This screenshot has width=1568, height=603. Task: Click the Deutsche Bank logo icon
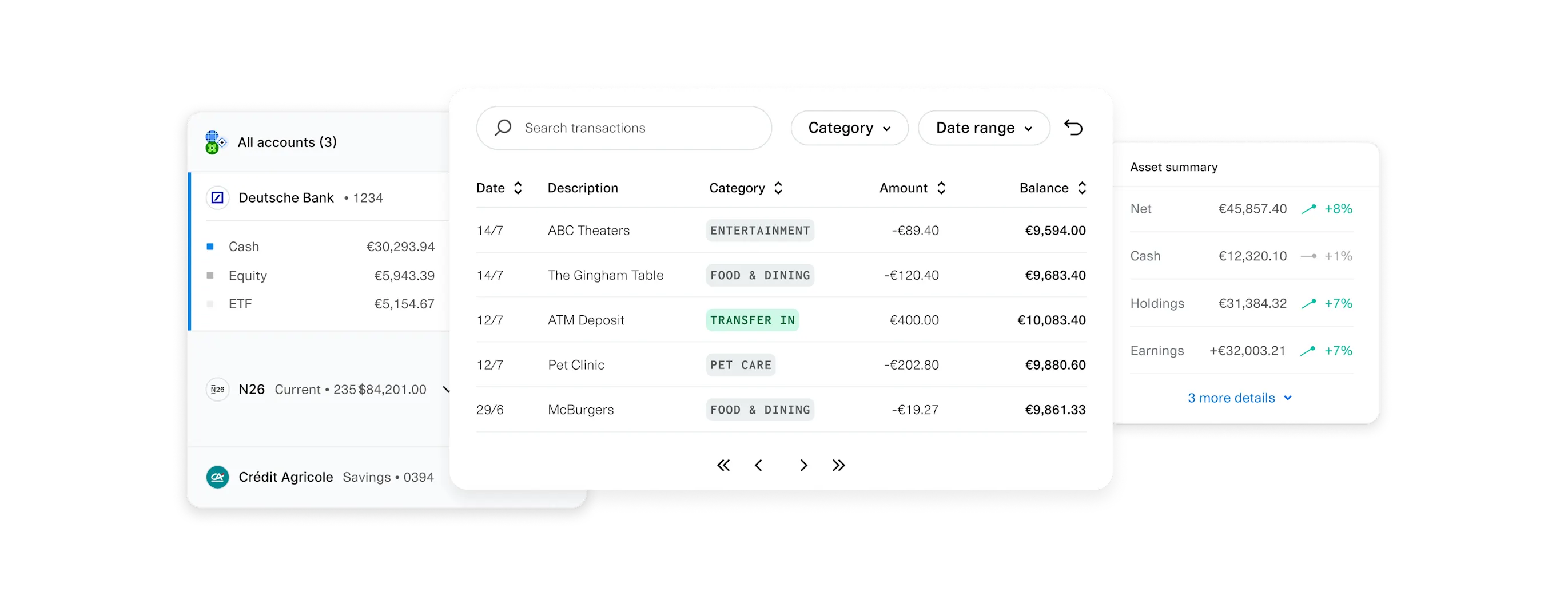tap(217, 197)
